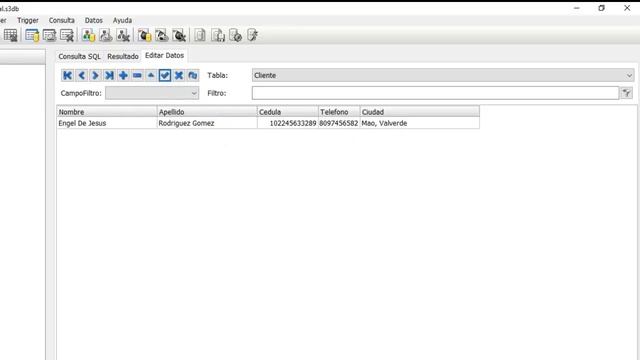Screen dimensions: 640x360
Task: Click the edit record triangle button
Action: coord(151,75)
